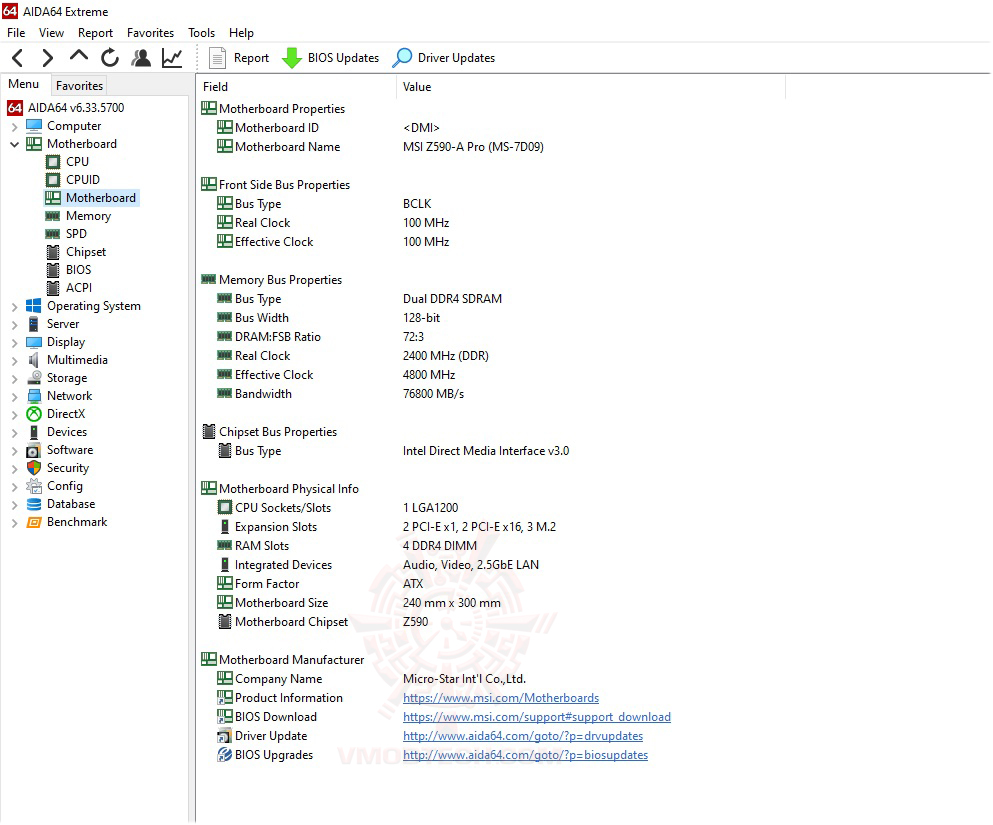The height and width of the screenshot is (825, 993).
Task: Click the Benchmark icon in tree
Action: point(34,522)
